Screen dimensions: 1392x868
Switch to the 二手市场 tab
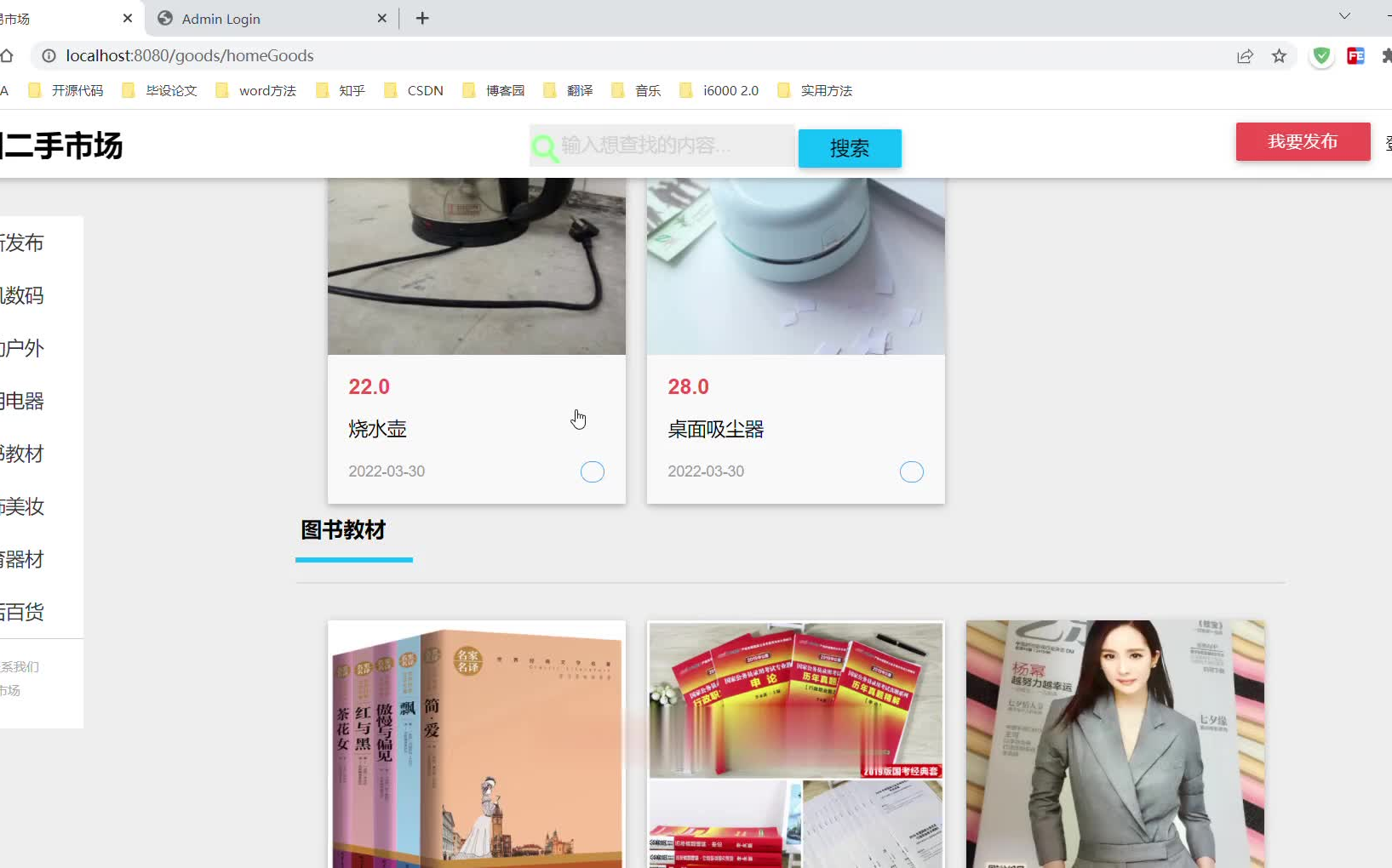51,18
